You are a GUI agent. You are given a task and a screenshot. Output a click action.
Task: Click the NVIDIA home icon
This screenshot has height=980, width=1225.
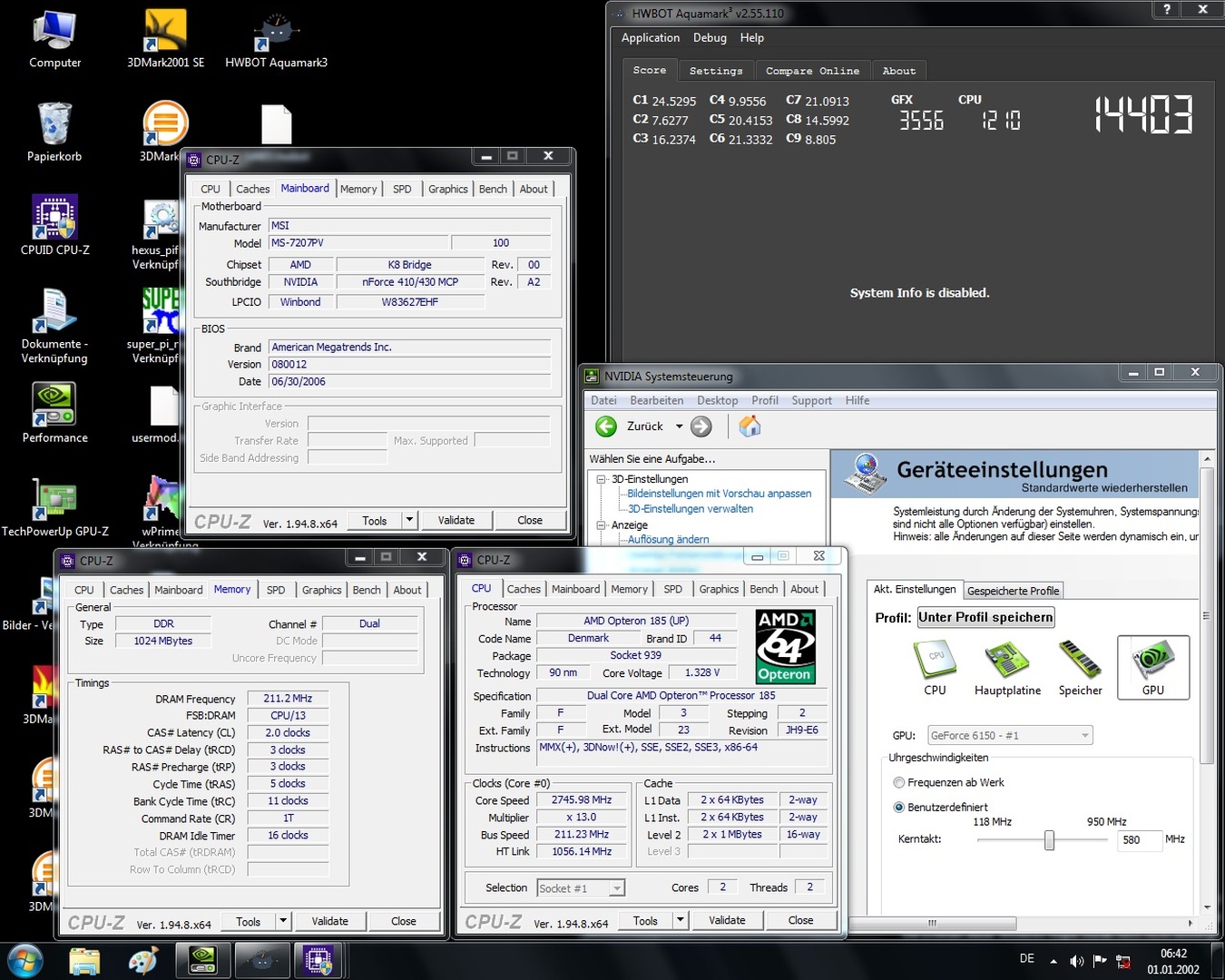pyautogui.click(x=750, y=426)
